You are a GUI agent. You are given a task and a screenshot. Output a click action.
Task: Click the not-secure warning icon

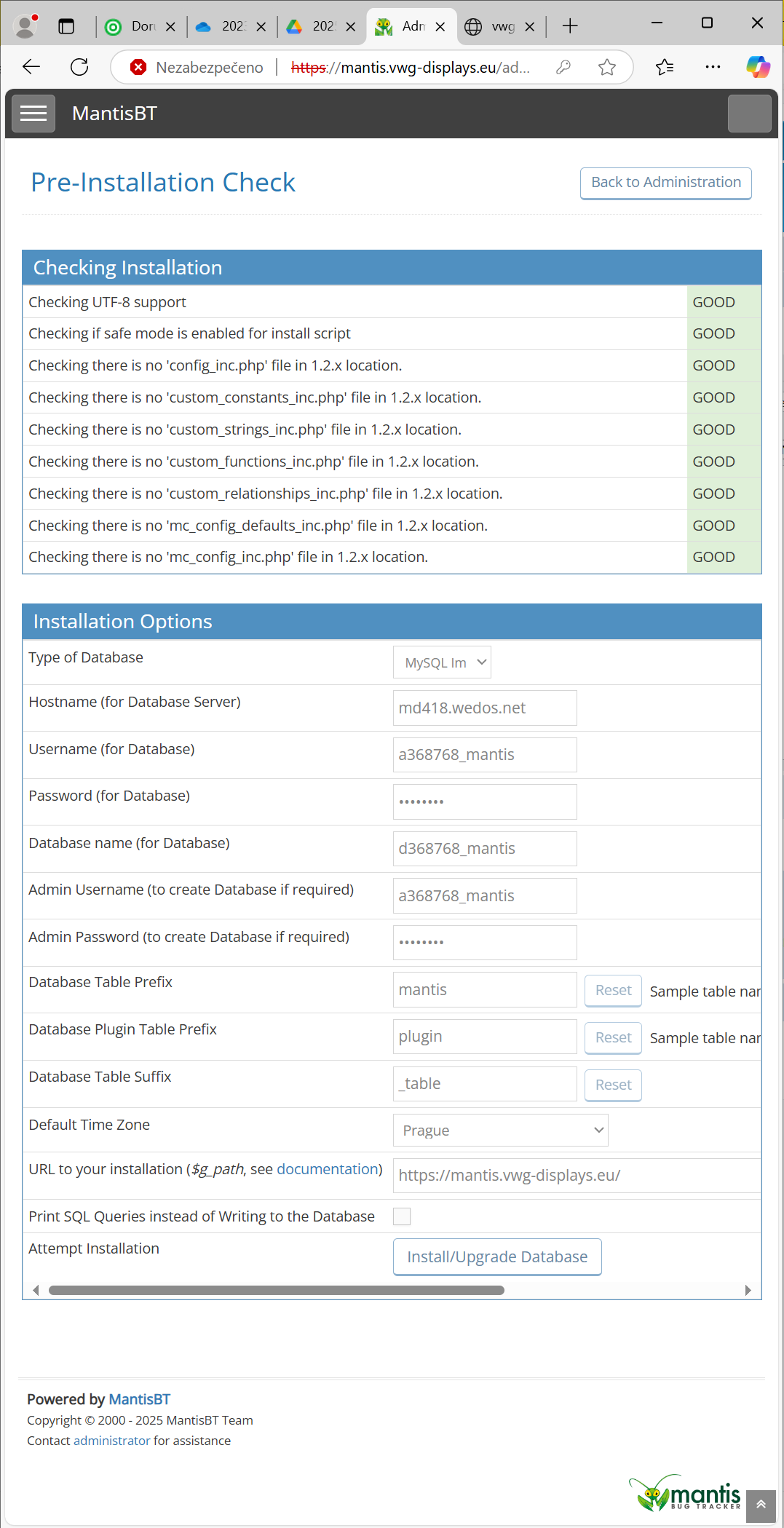click(x=138, y=68)
